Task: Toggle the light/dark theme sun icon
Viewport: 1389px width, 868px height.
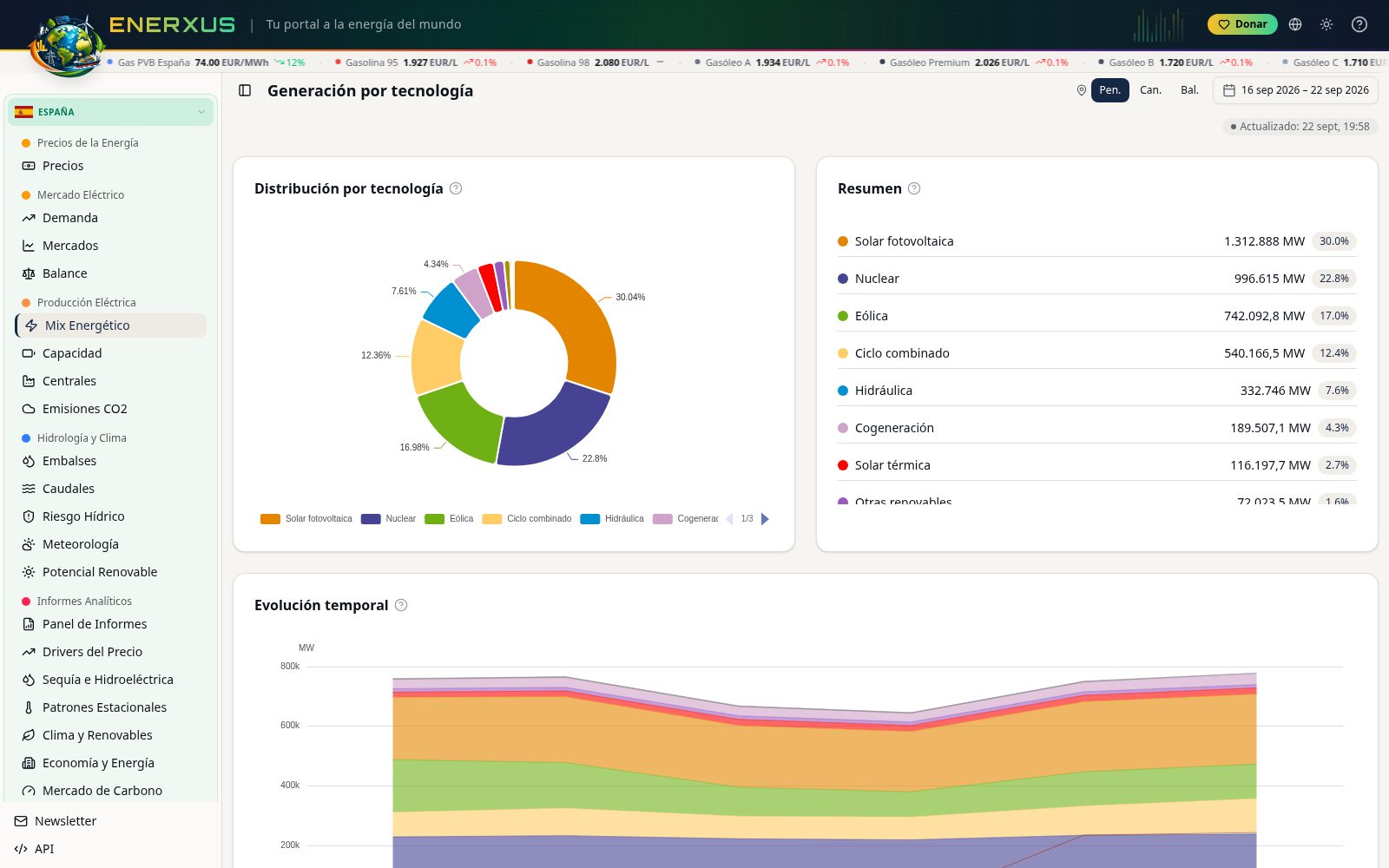Action: (x=1326, y=24)
